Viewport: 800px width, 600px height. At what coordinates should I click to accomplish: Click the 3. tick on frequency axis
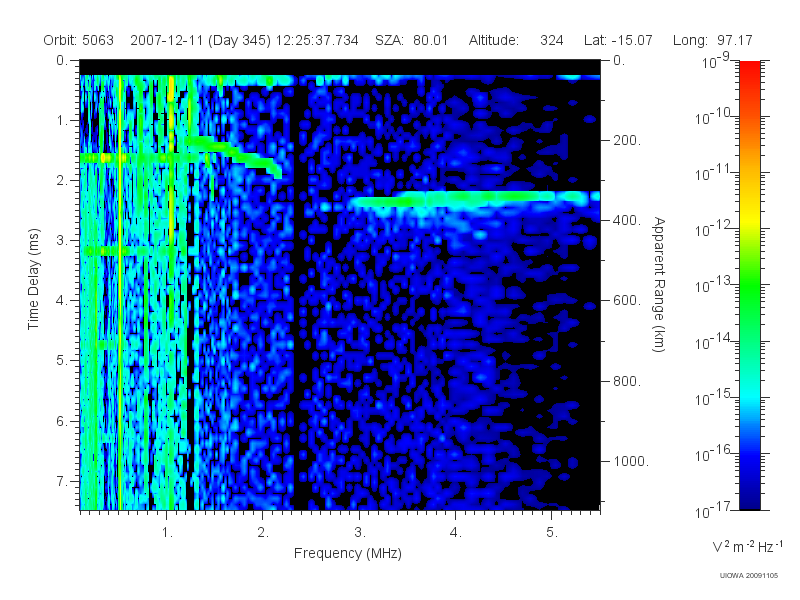click(x=360, y=532)
